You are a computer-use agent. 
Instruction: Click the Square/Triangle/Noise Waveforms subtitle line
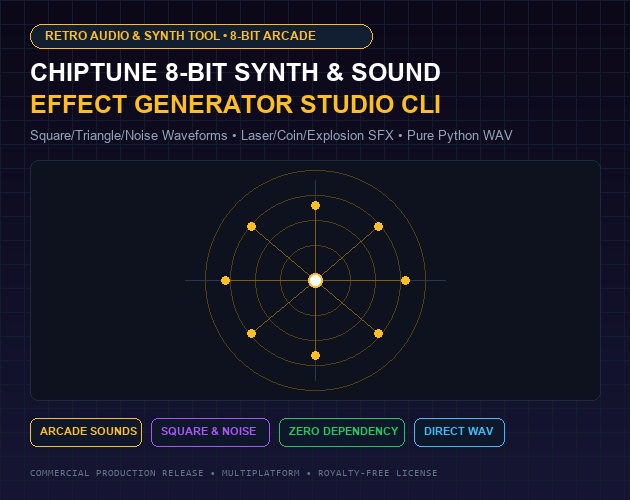tap(271, 135)
